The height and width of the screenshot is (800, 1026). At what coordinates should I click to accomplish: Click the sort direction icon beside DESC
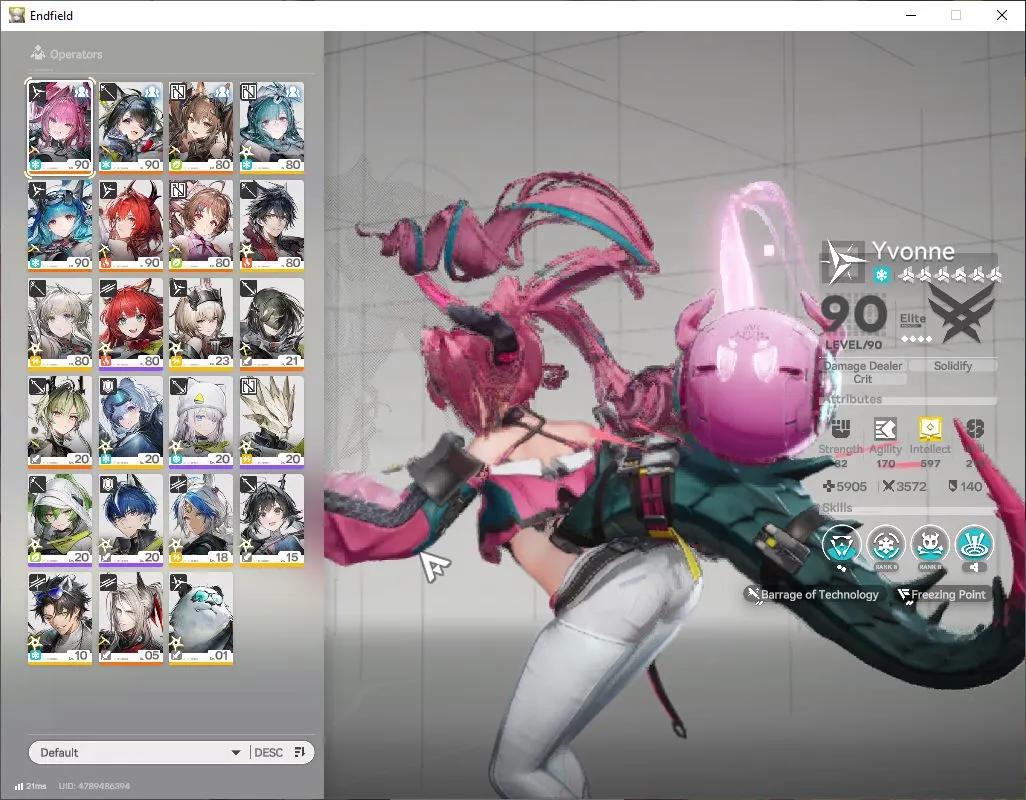pos(300,752)
